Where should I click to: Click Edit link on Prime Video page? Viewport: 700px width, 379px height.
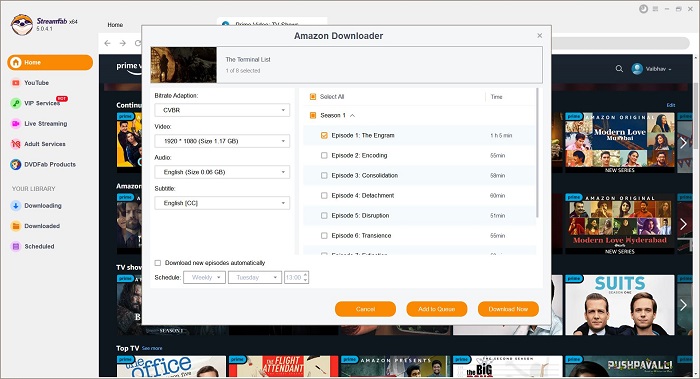(x=671, y=105)
